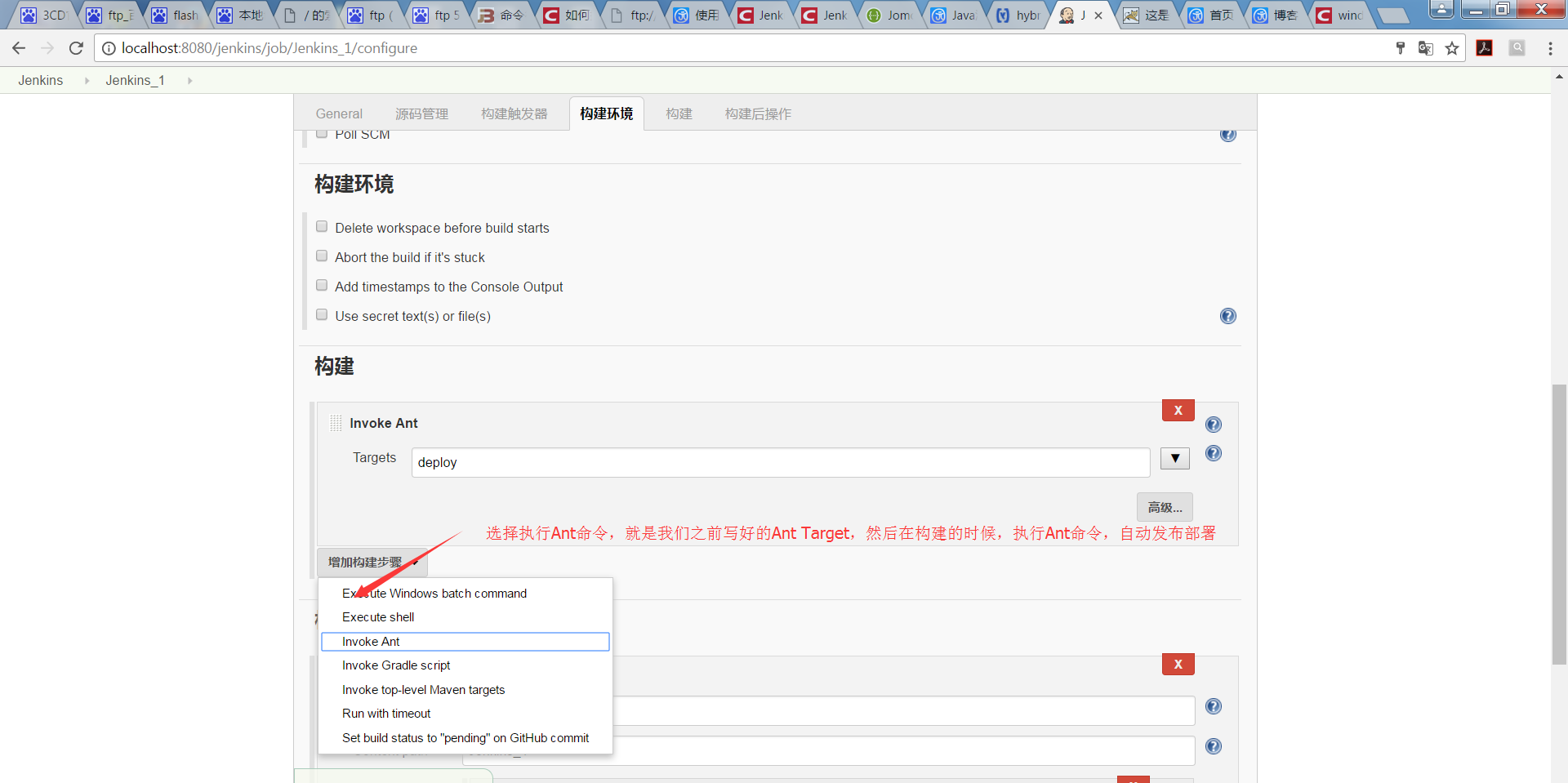The image size is (1568, 783).
Task: Bookmark this page with the star icon
Action: 1452,48
